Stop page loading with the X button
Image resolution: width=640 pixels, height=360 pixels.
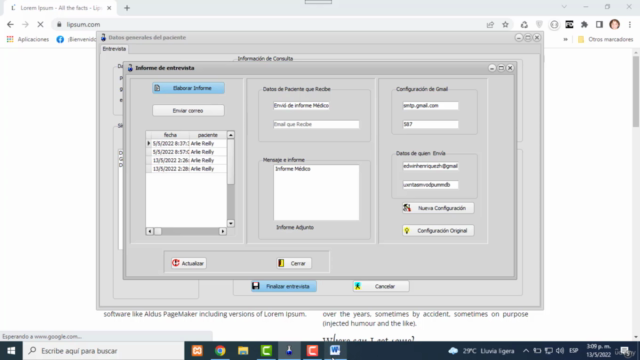(x=40, y=24)
